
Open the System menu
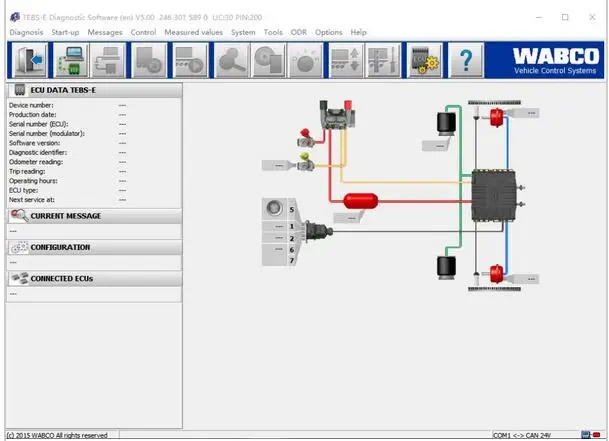click(x=243, y=32)
